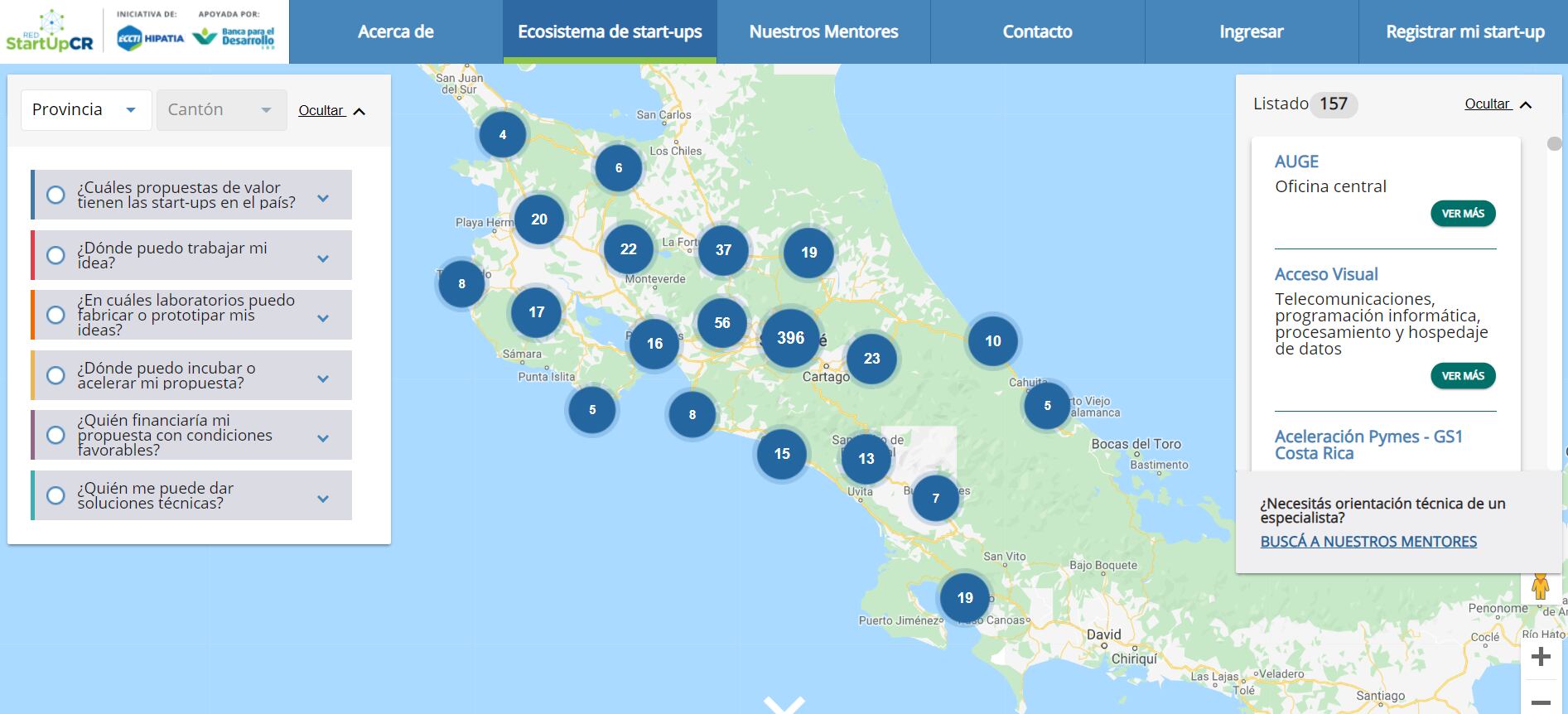Image resolution: width=1568 pixels, height=714 pixels.
Task: Click the listing panel scrollbar thumb
Action: 1554,144
